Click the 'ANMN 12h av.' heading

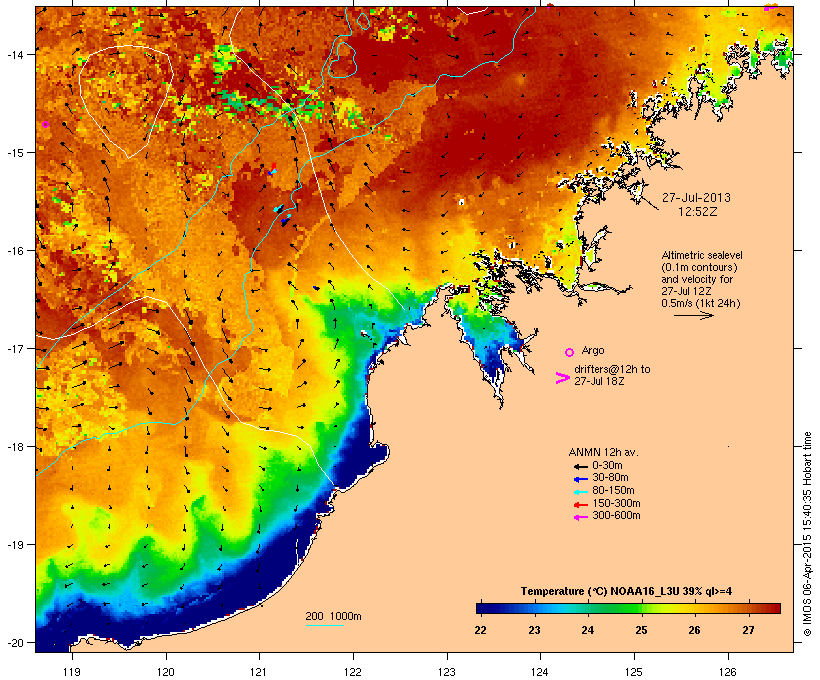click(603, 452)
